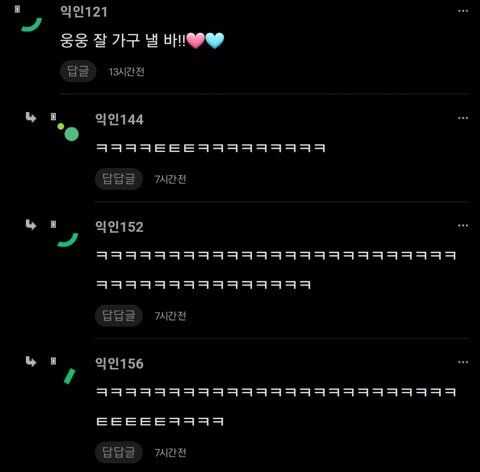This screenshot has width=480, height=472.
Task: Click the username 익인144
Action: pyautogui.click(x=119, y=119)
